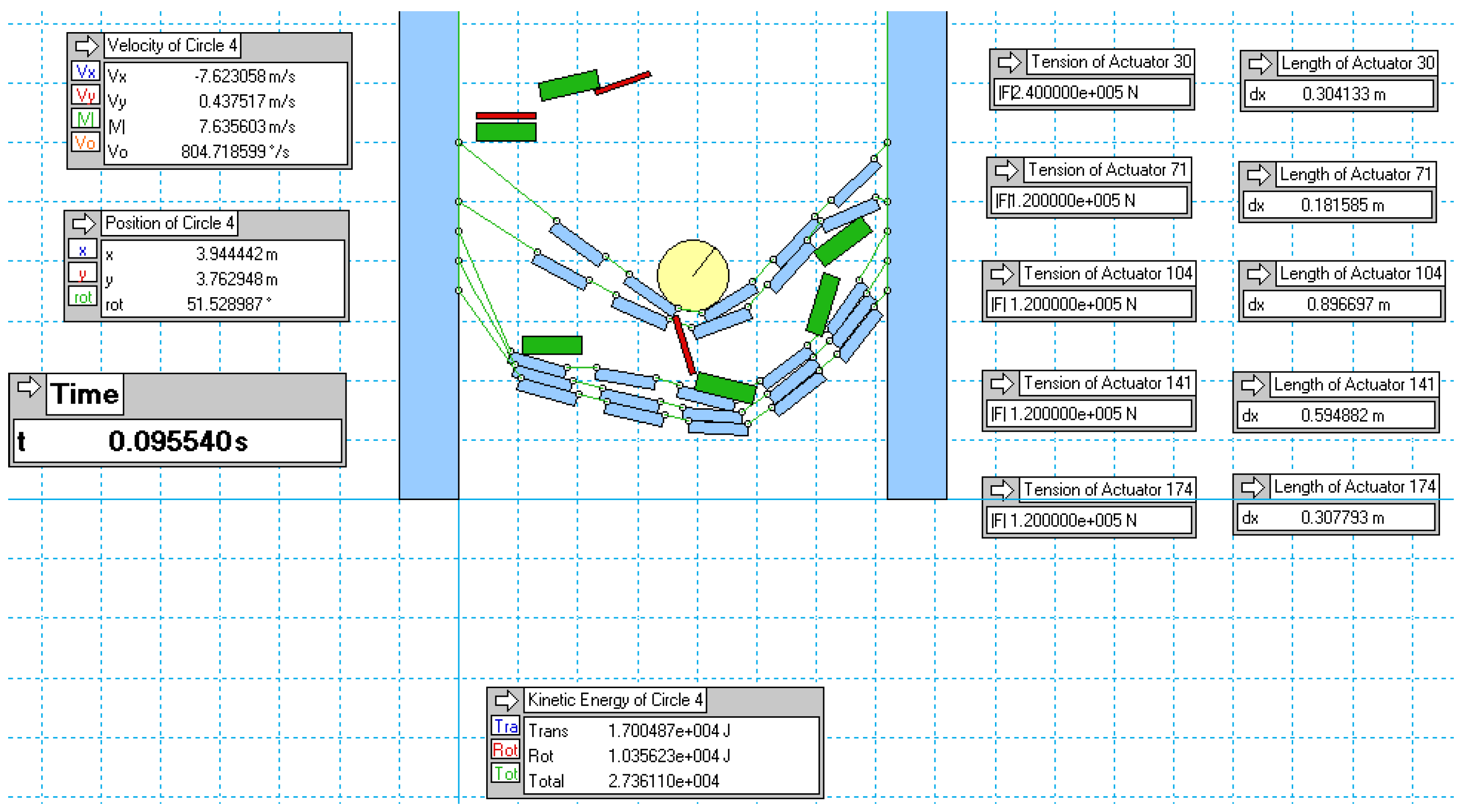Click the arrow icon on Tension of Actuator 30
This screenshot has width=1466, height=812.
[x=1009, y=62]
